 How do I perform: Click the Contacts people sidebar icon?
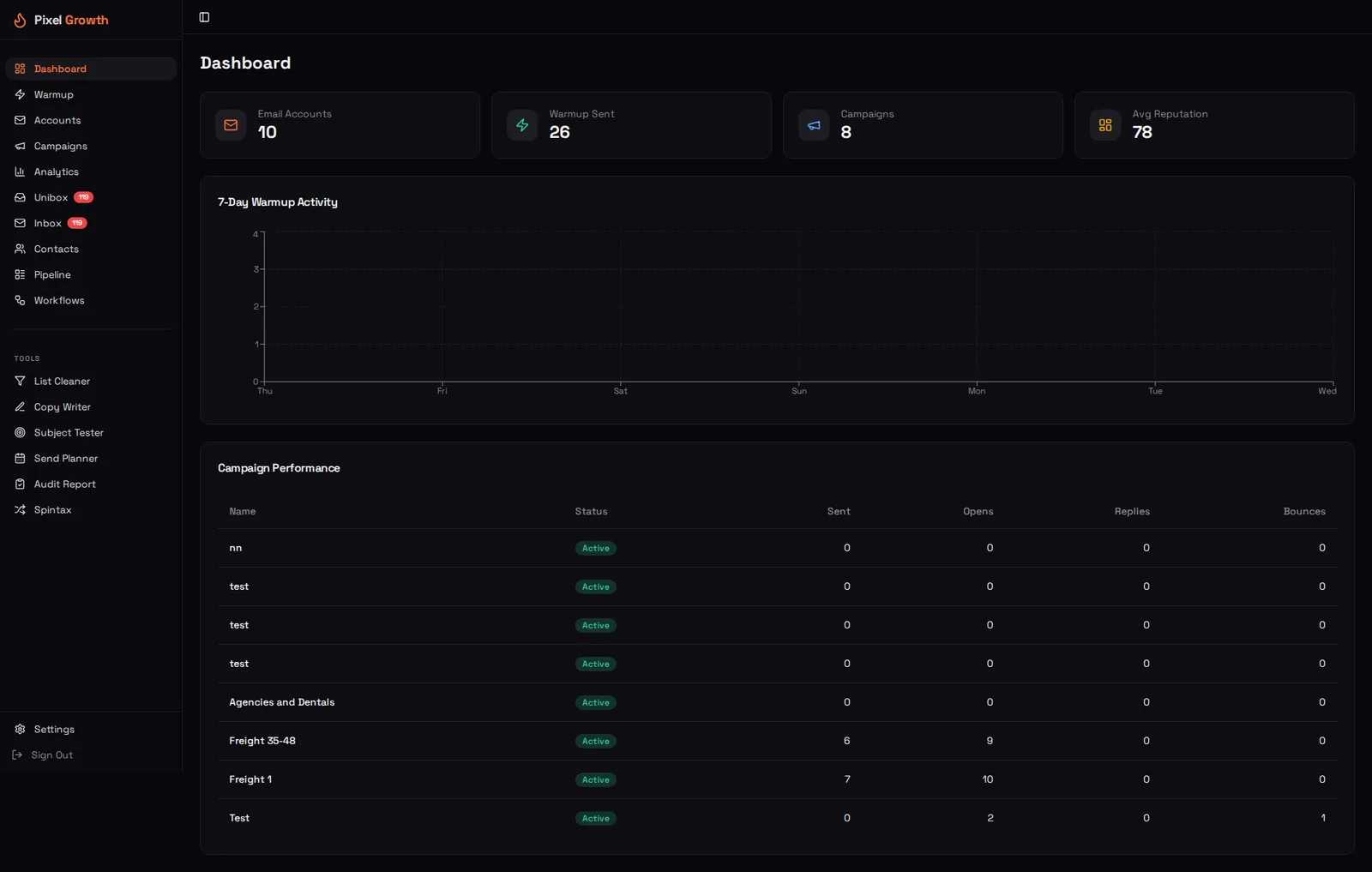pos(20,249)
